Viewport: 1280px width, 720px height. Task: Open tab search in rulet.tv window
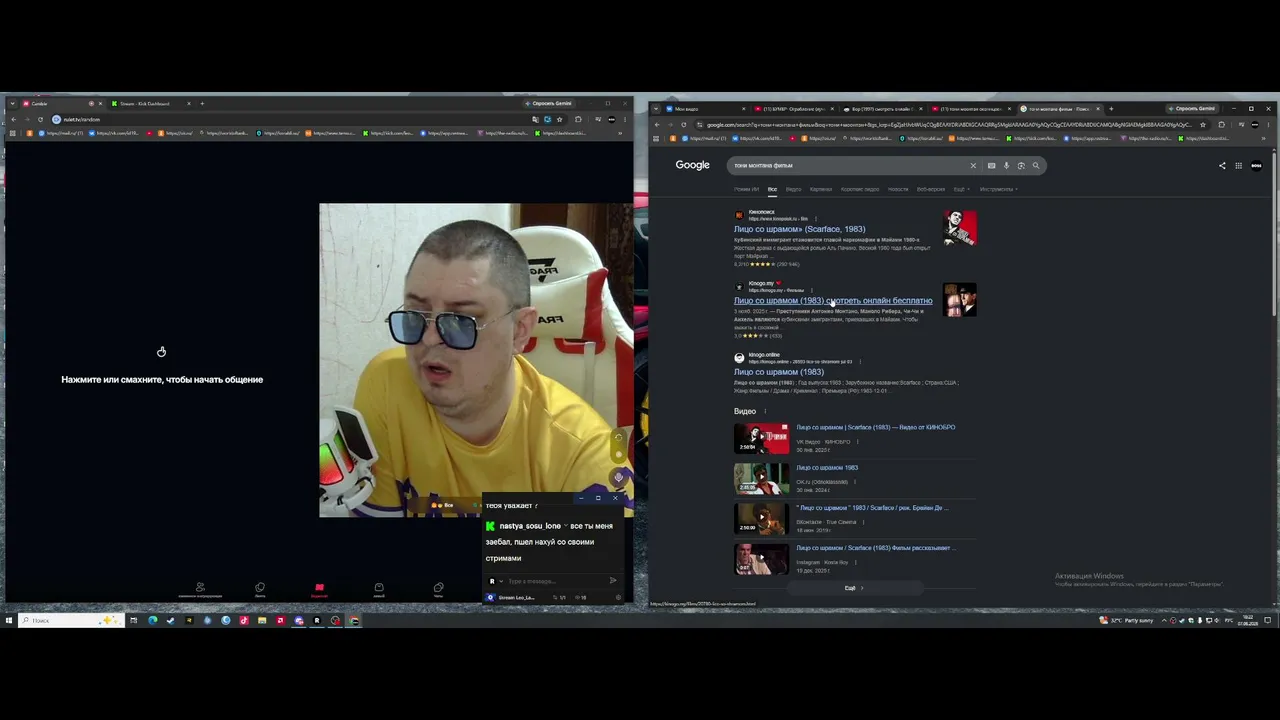11,103
